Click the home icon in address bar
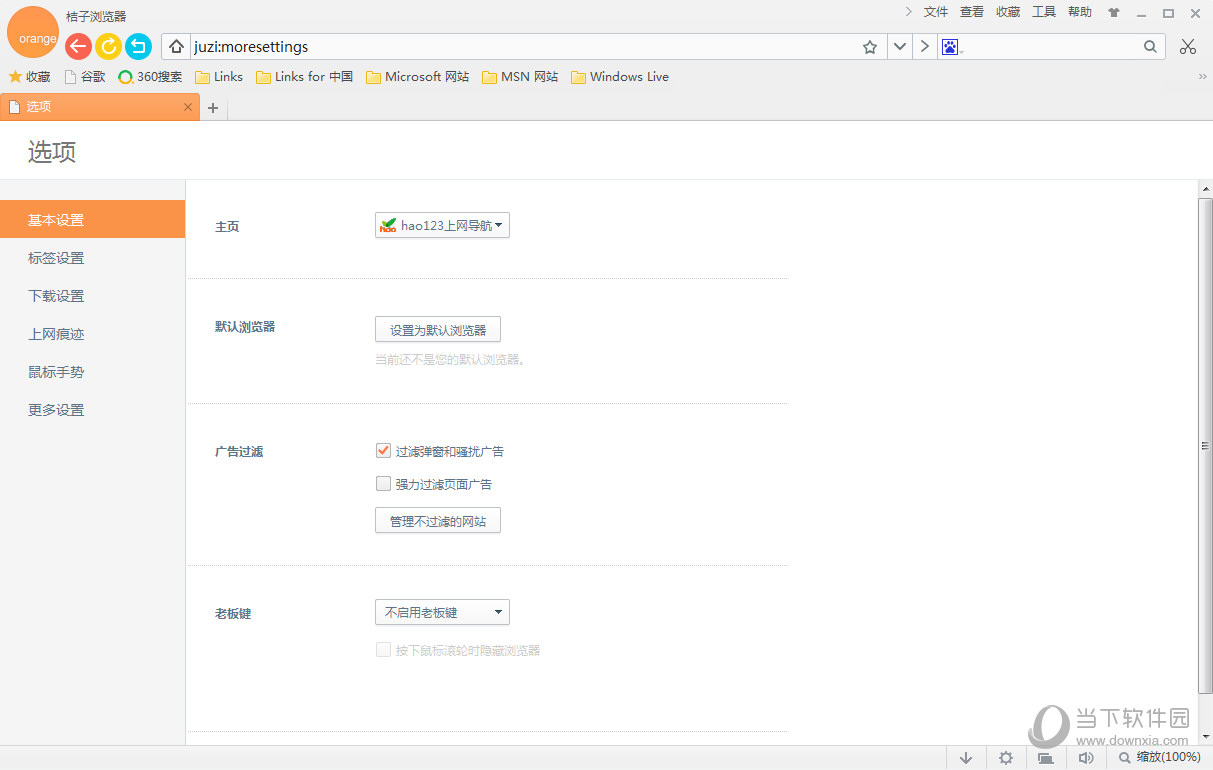This screenshot has height=770, width=1213. pyautogui.click(x=176, y=47)
